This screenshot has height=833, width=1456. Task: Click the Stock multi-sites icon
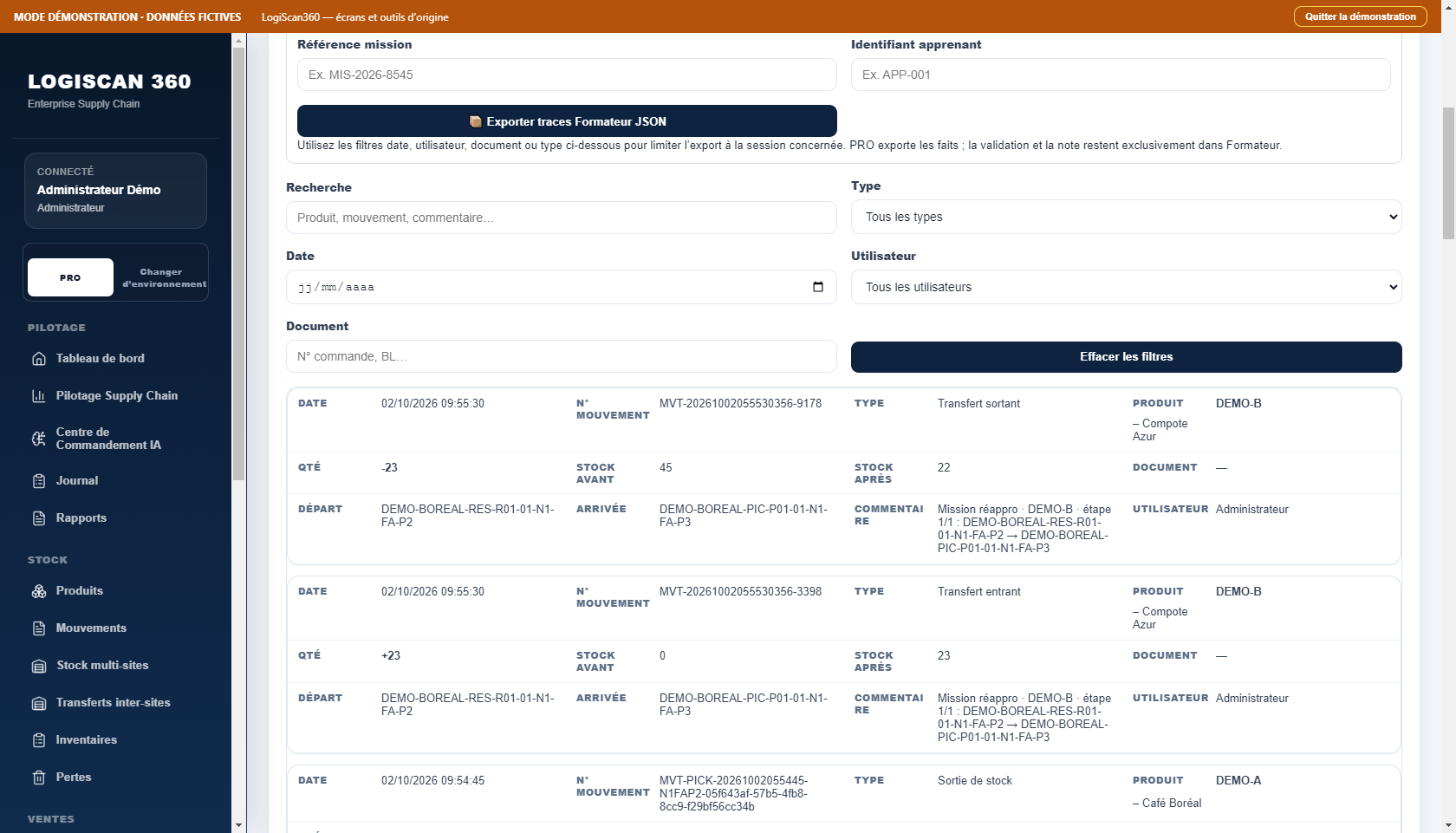pyautogui.click(x=39, y=666)
